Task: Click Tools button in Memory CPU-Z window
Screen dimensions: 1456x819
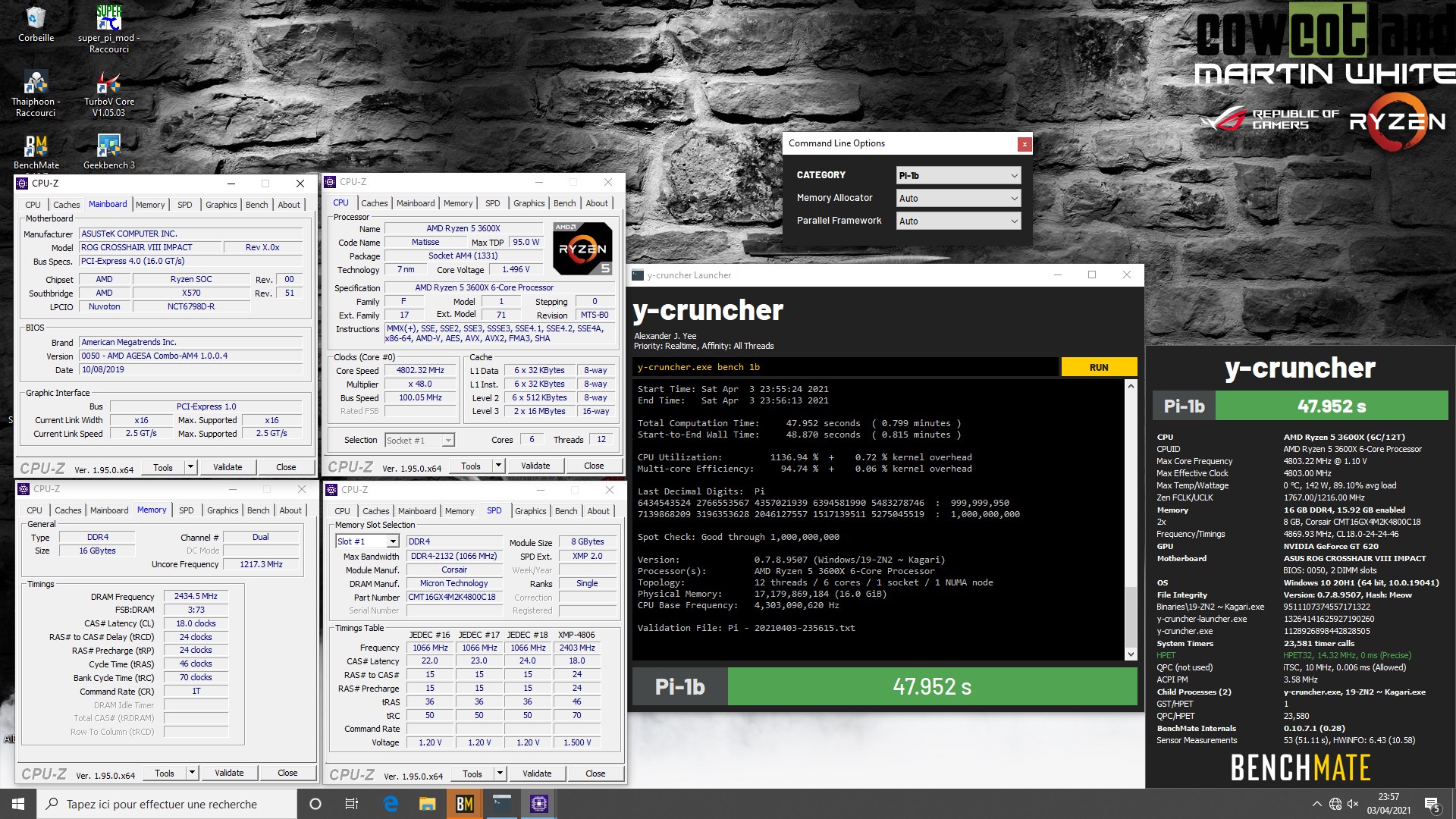Action: tap(165, 773)
